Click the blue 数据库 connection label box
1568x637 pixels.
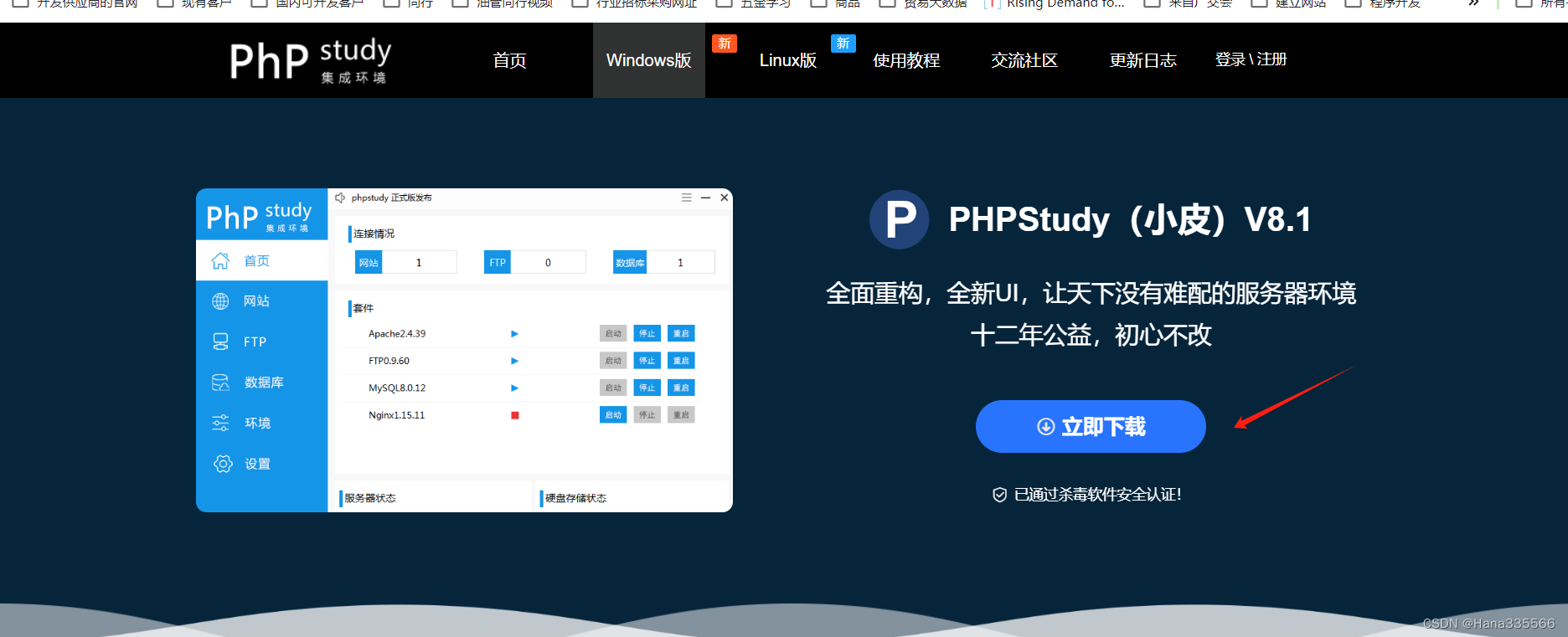[630, 262]
